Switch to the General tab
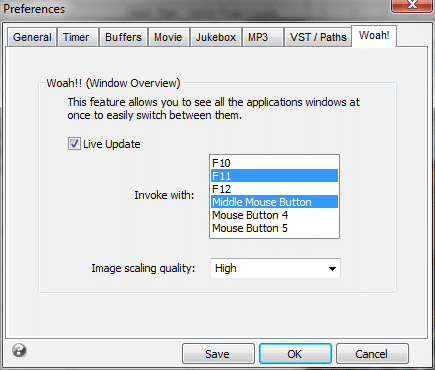This screenshot has width=435, height=370. click(x=32, y=37)
